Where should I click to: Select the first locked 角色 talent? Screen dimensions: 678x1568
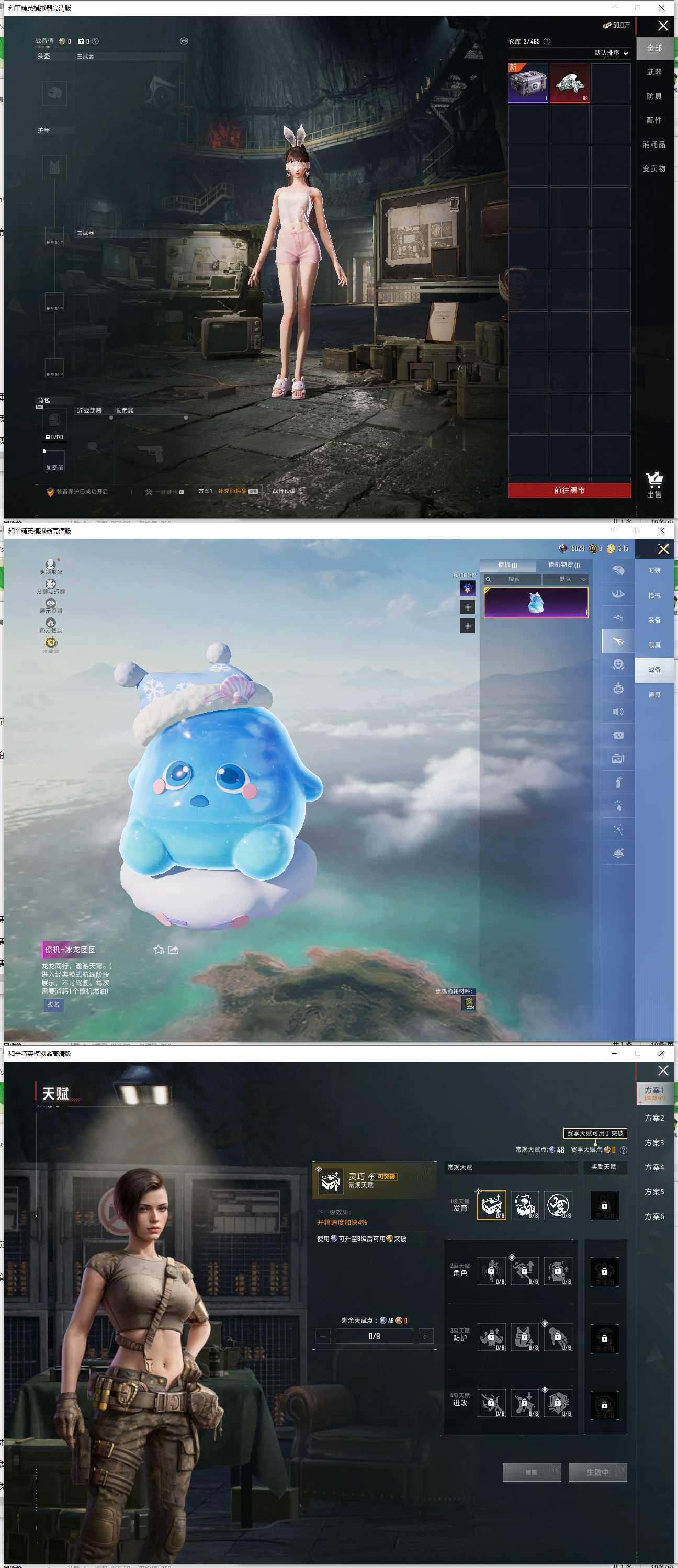(492, 1271)
